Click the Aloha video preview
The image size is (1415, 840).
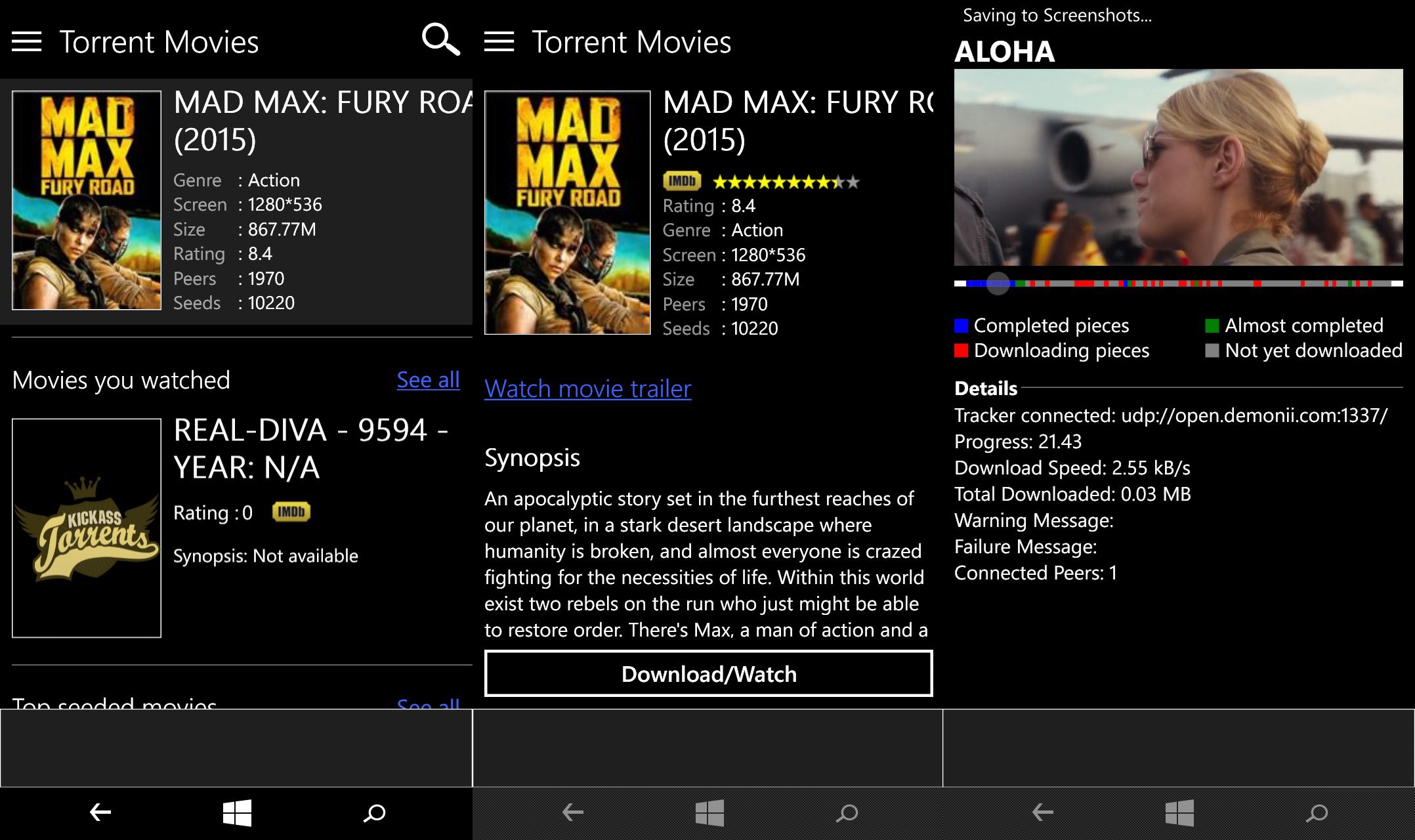click(1178, 167)
